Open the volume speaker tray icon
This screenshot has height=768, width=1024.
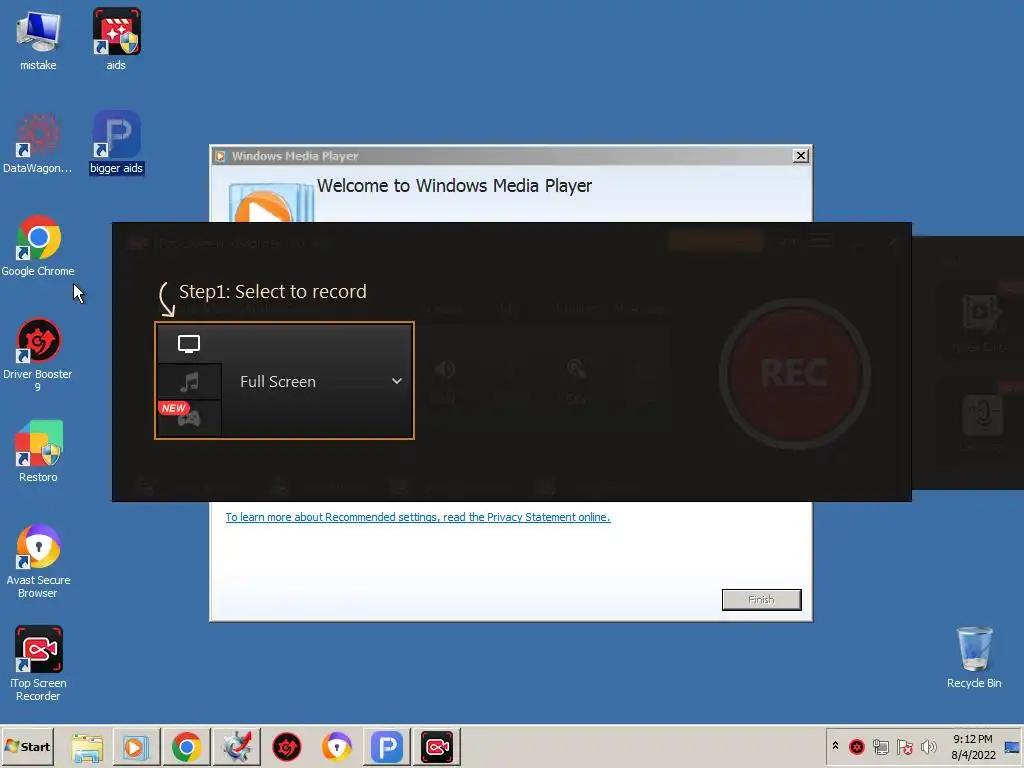point(928,746)
